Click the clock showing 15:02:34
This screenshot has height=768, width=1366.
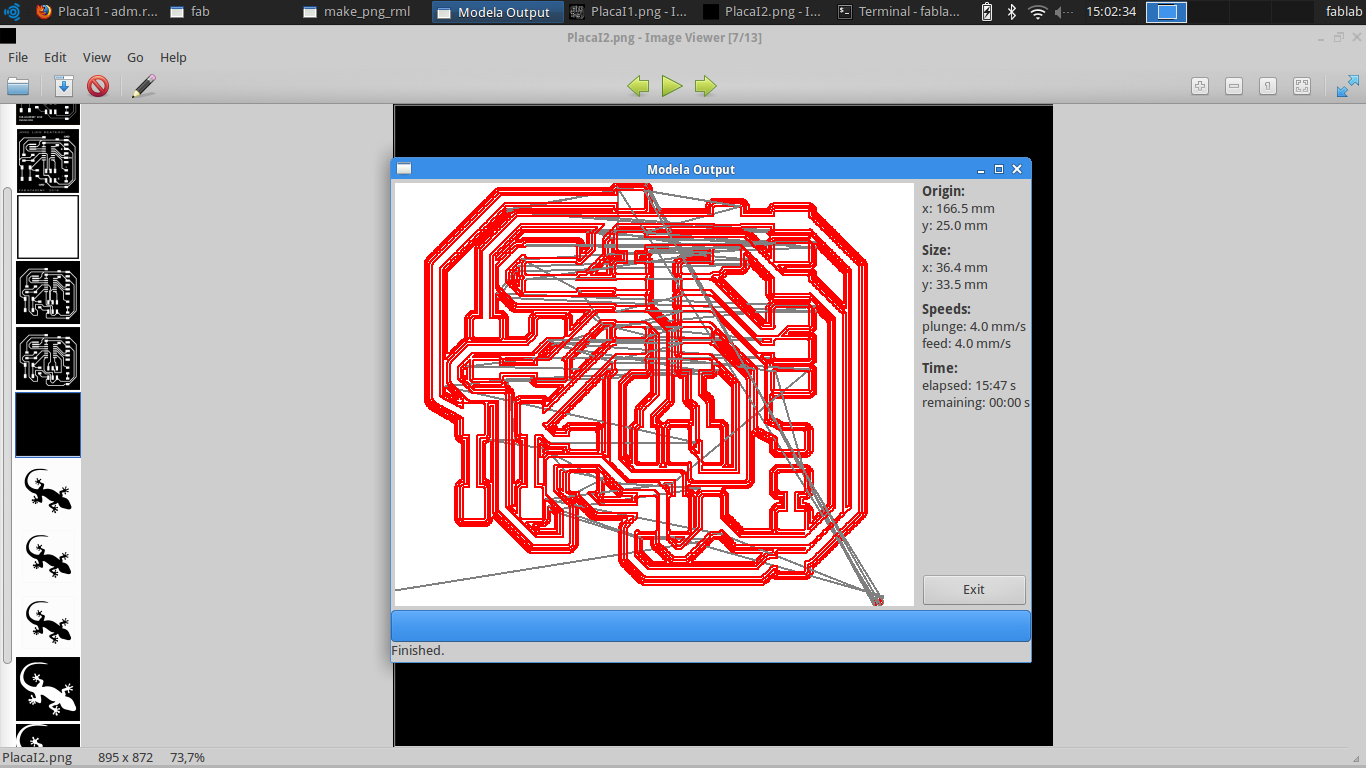click(1111, 12)
